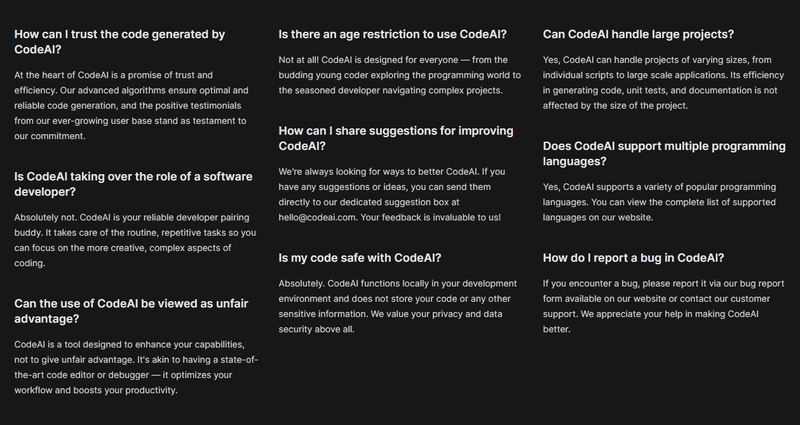Click the answer about CodeAI functioning locally
This screenshot has width=800, height=425.
[x=397, y=306]
